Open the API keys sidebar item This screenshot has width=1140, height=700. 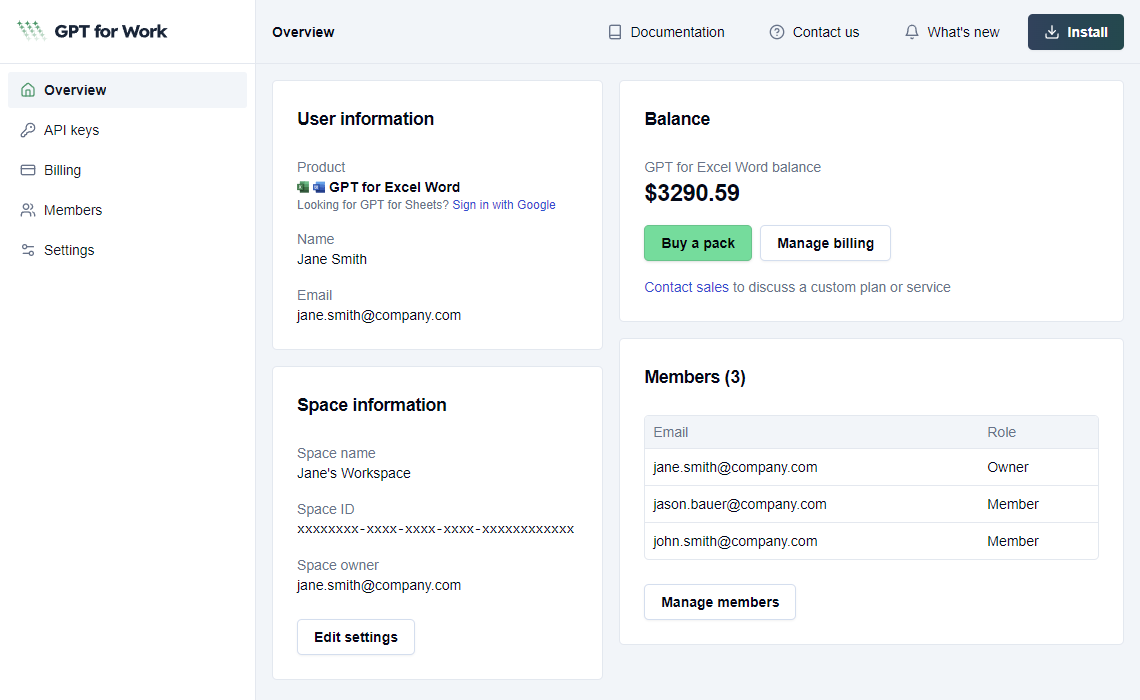(x=127, y=130)
